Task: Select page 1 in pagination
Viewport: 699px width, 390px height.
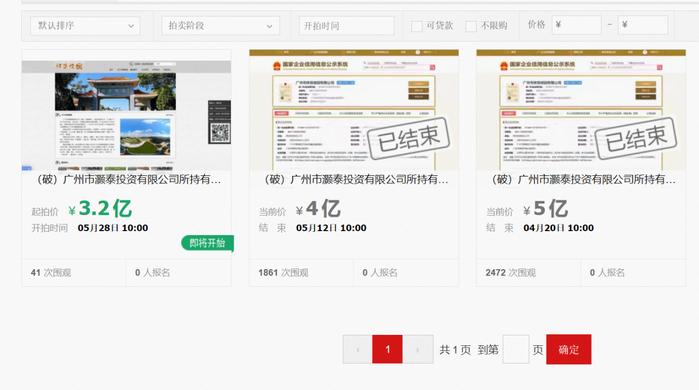Action: click(x=387, y=349)
